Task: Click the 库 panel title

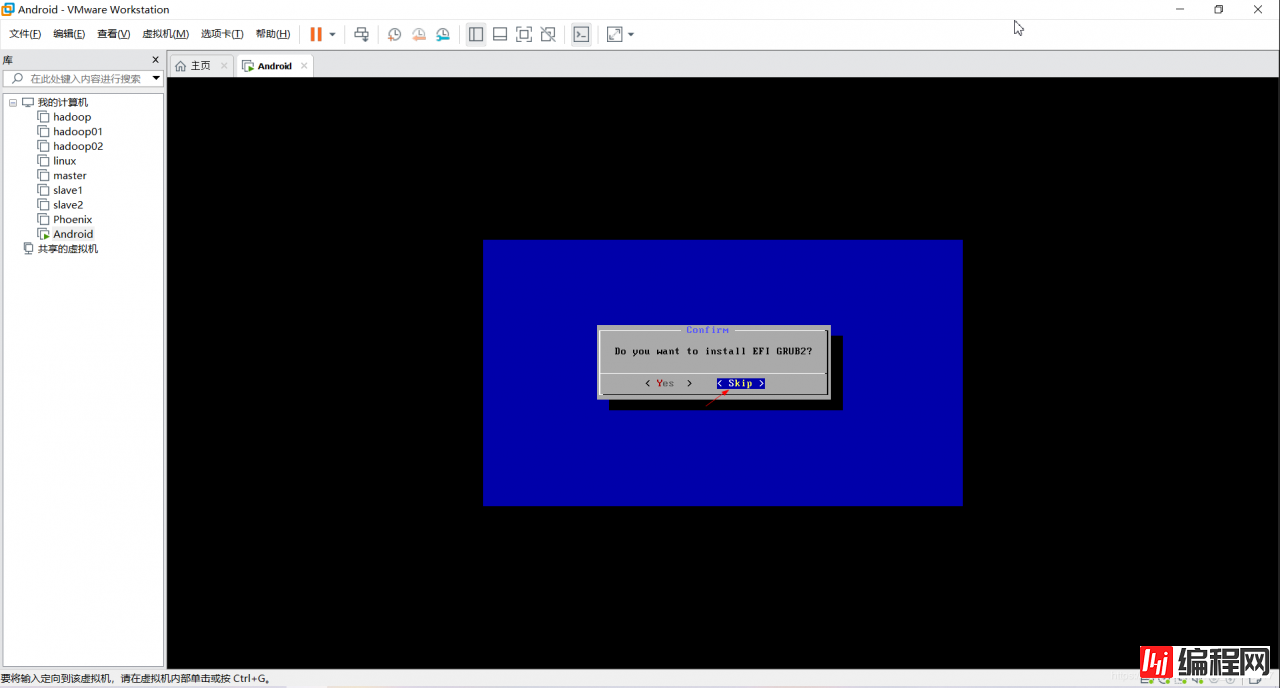Action: (8, 60)
